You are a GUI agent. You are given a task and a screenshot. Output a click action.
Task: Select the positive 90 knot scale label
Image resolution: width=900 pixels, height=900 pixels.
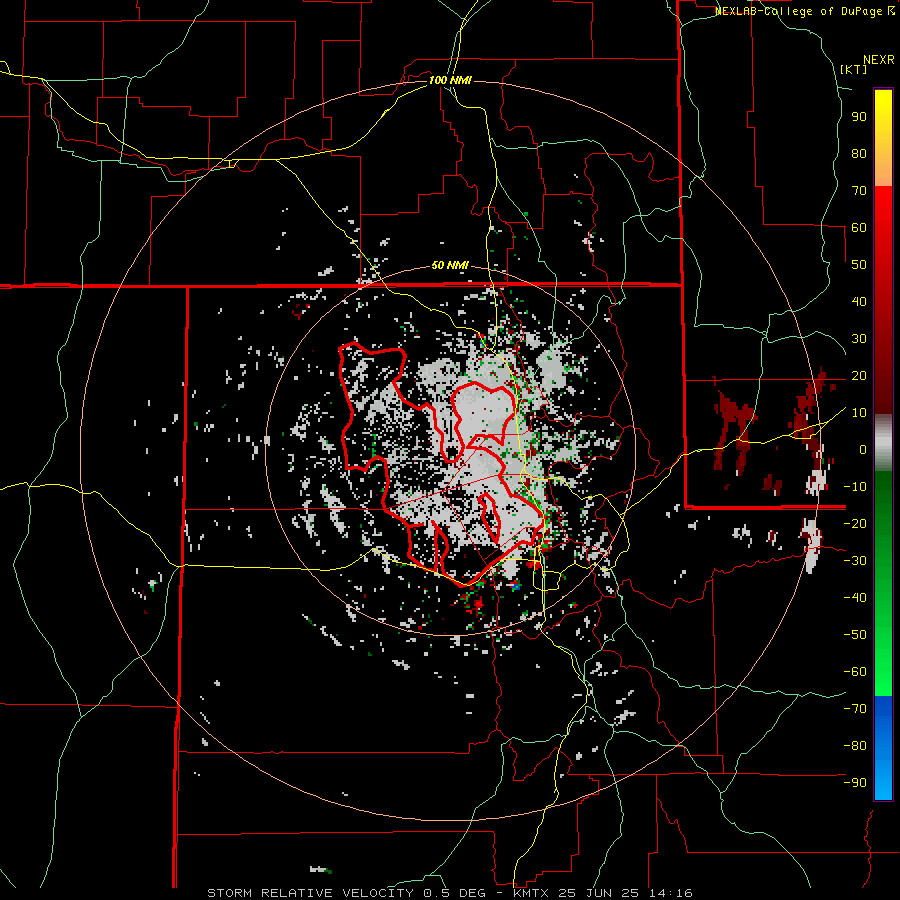[x=859, y=117]
